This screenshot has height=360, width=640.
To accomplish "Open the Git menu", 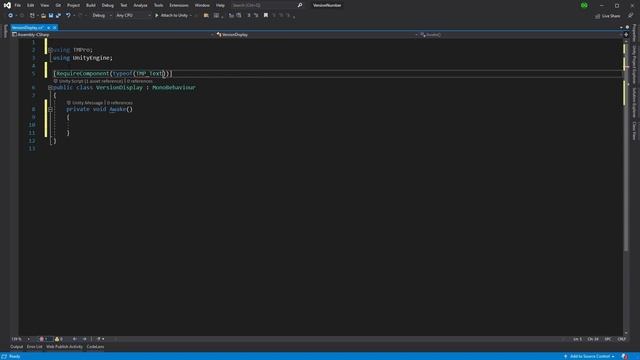I will 58,5.
